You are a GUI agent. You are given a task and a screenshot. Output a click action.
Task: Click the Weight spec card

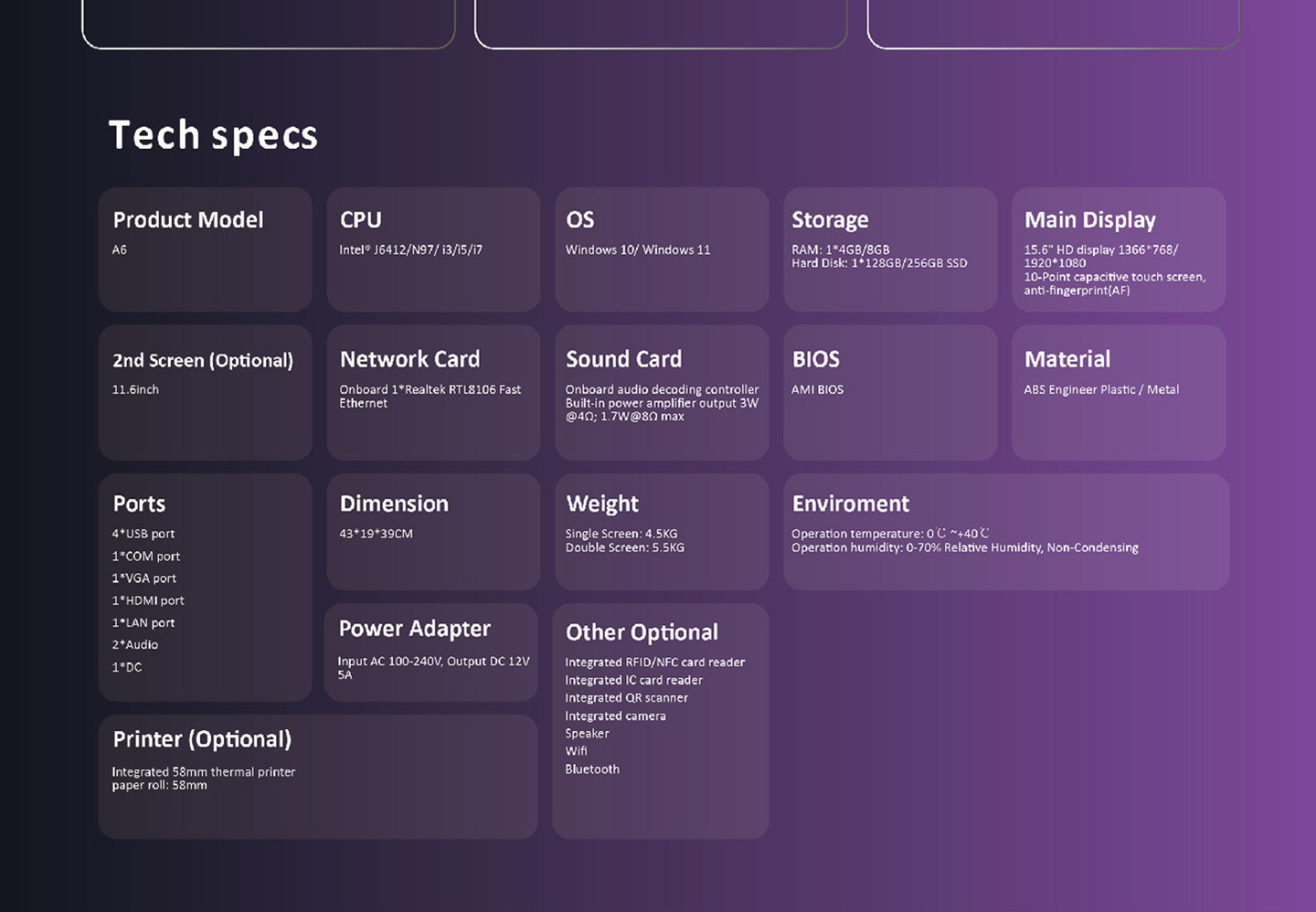coord(662,532)
